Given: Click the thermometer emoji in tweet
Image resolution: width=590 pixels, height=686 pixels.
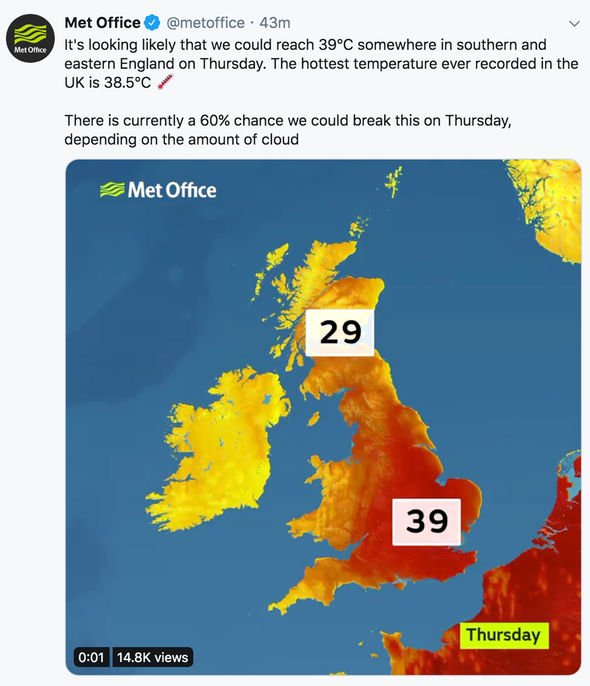Looking at the screenshot, I should point(165,82).
